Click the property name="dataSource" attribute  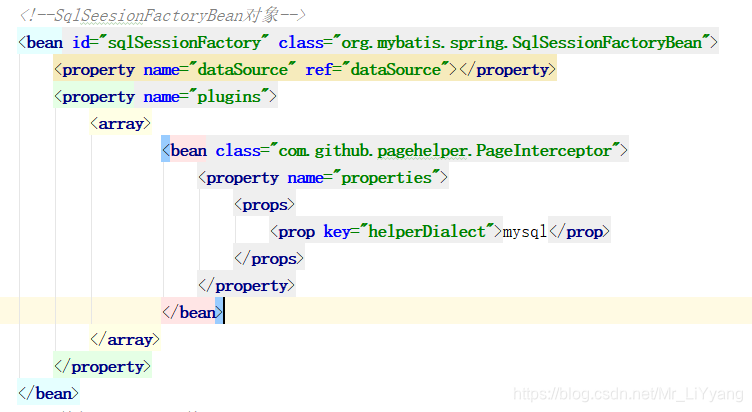[219, 70]
